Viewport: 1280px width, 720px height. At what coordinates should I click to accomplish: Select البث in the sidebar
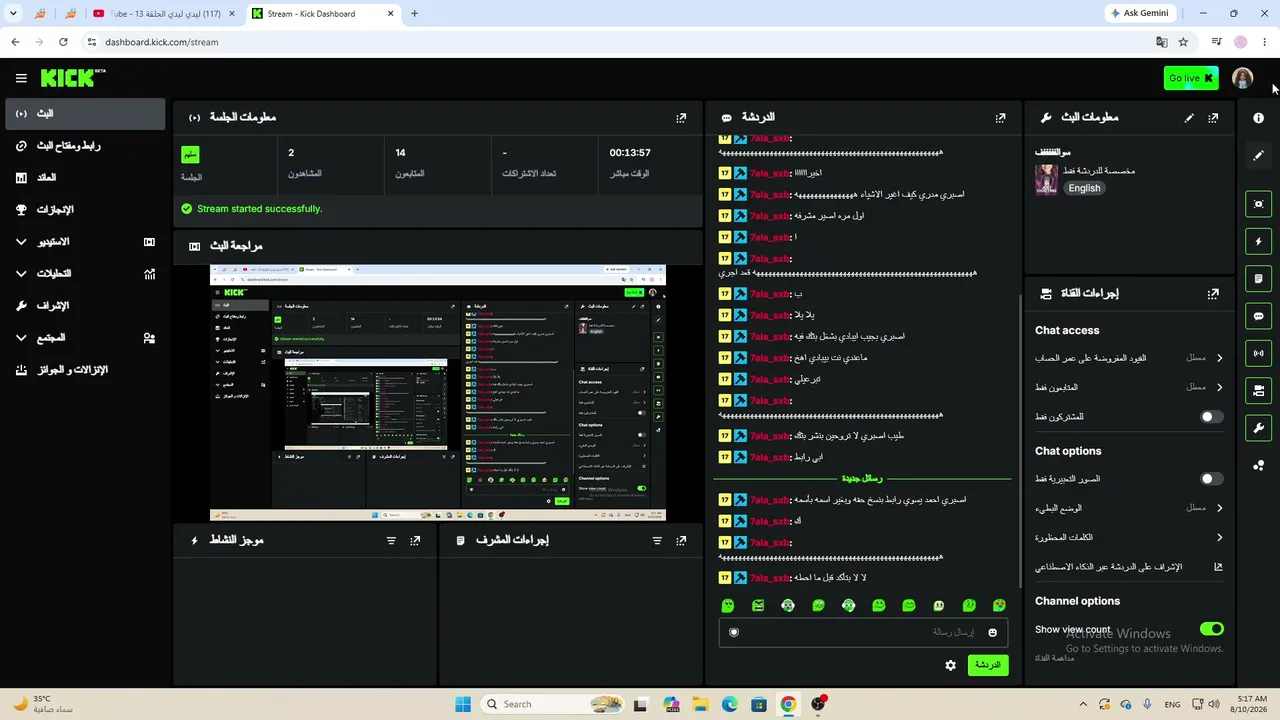pos(85,114)
